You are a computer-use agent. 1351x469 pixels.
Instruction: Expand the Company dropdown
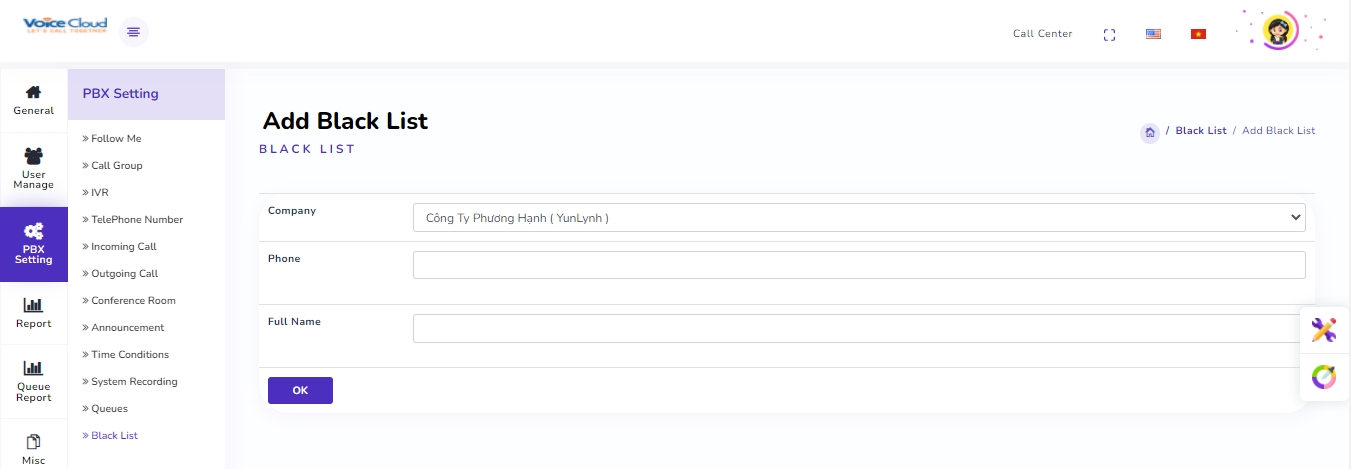pyautogui.click(x=859, y=217)
